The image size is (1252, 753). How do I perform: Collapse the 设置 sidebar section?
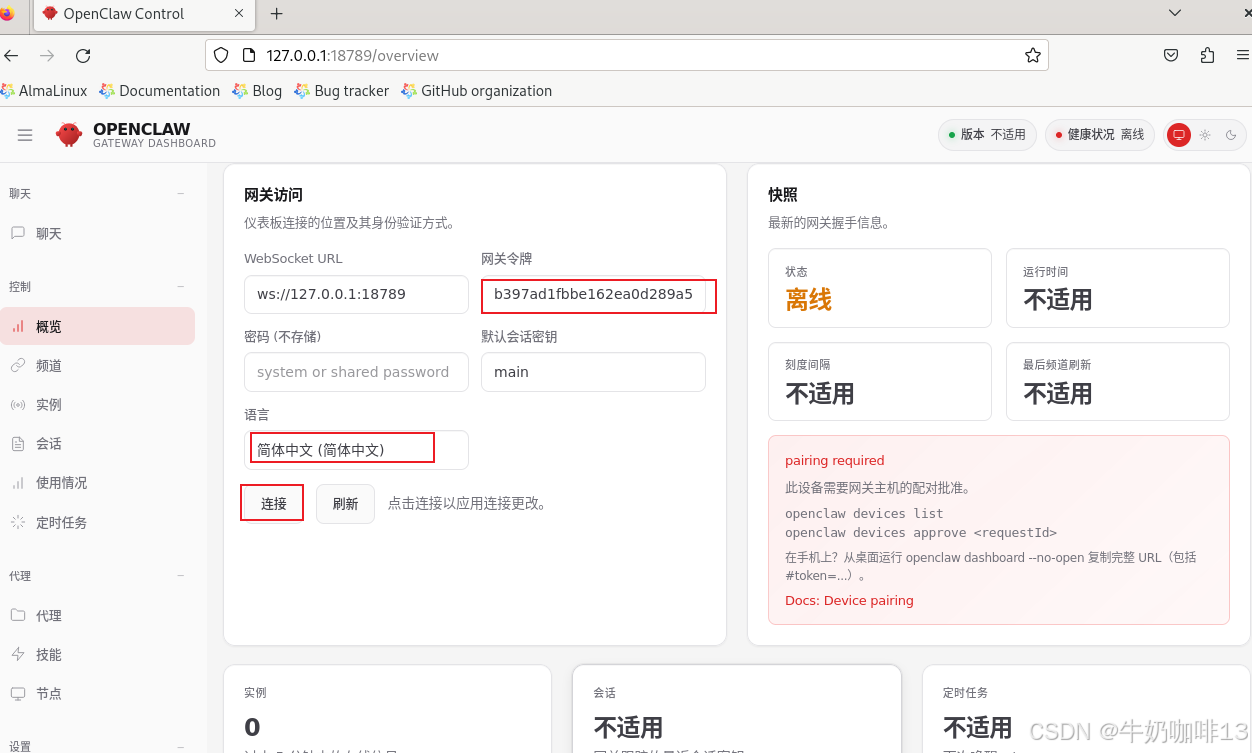pos(181,746)
